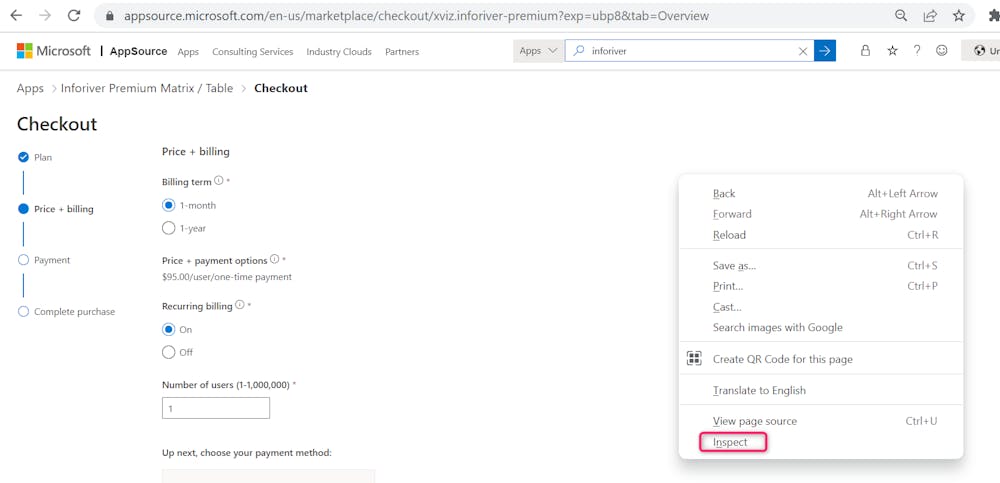1000x483 pixels.
Task: Select the Complete purchase step
Action: (66, 311)
